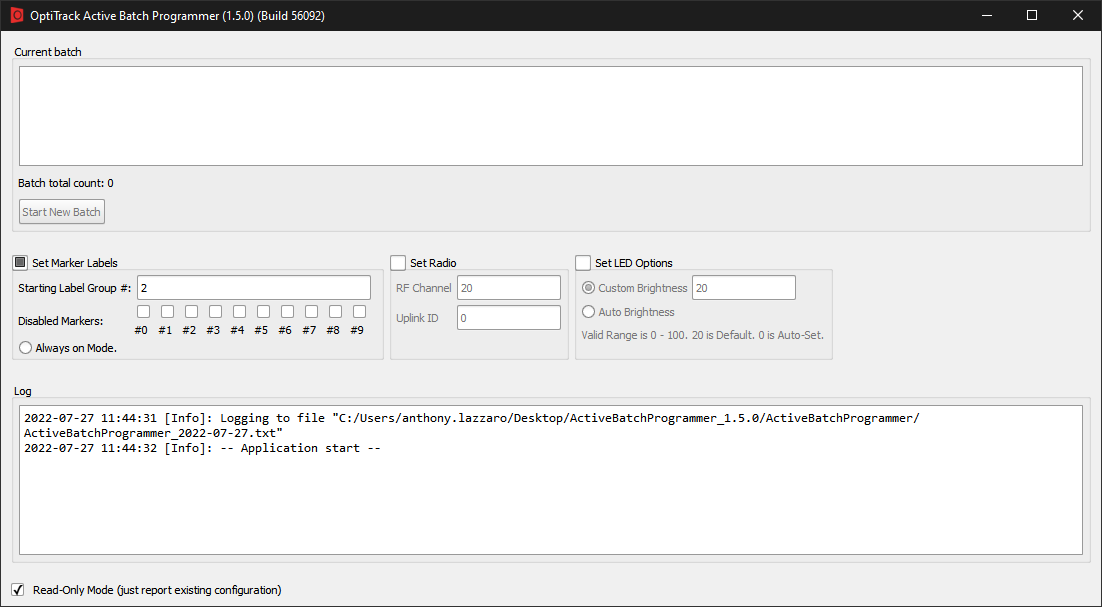Viewport: 1102px width, 607px height.
Task: Click the Uplink ID input field
Action: pyautogui.click(x=508, y=316)
